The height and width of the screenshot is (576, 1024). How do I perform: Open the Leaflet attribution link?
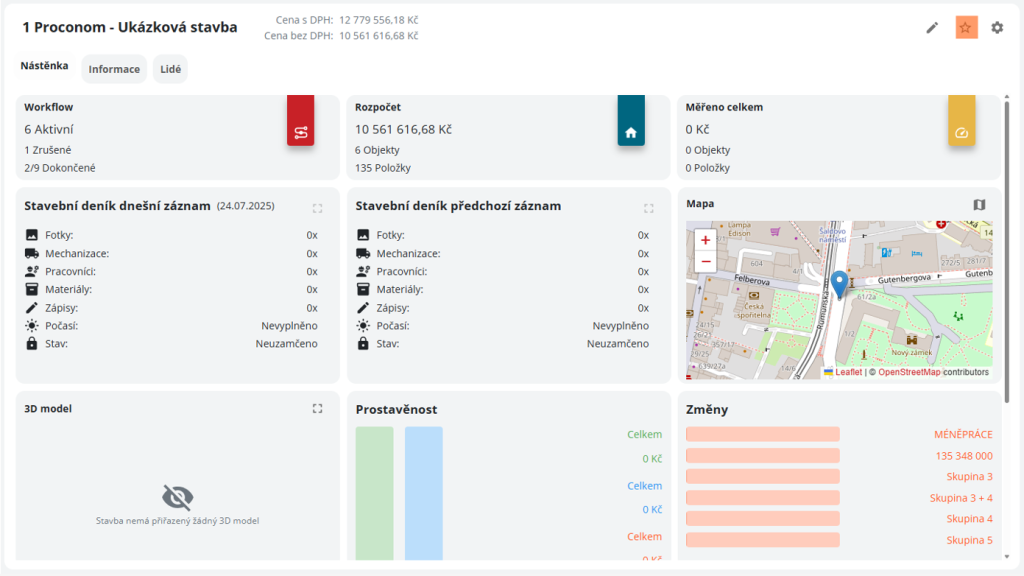[x=848, y=372]
